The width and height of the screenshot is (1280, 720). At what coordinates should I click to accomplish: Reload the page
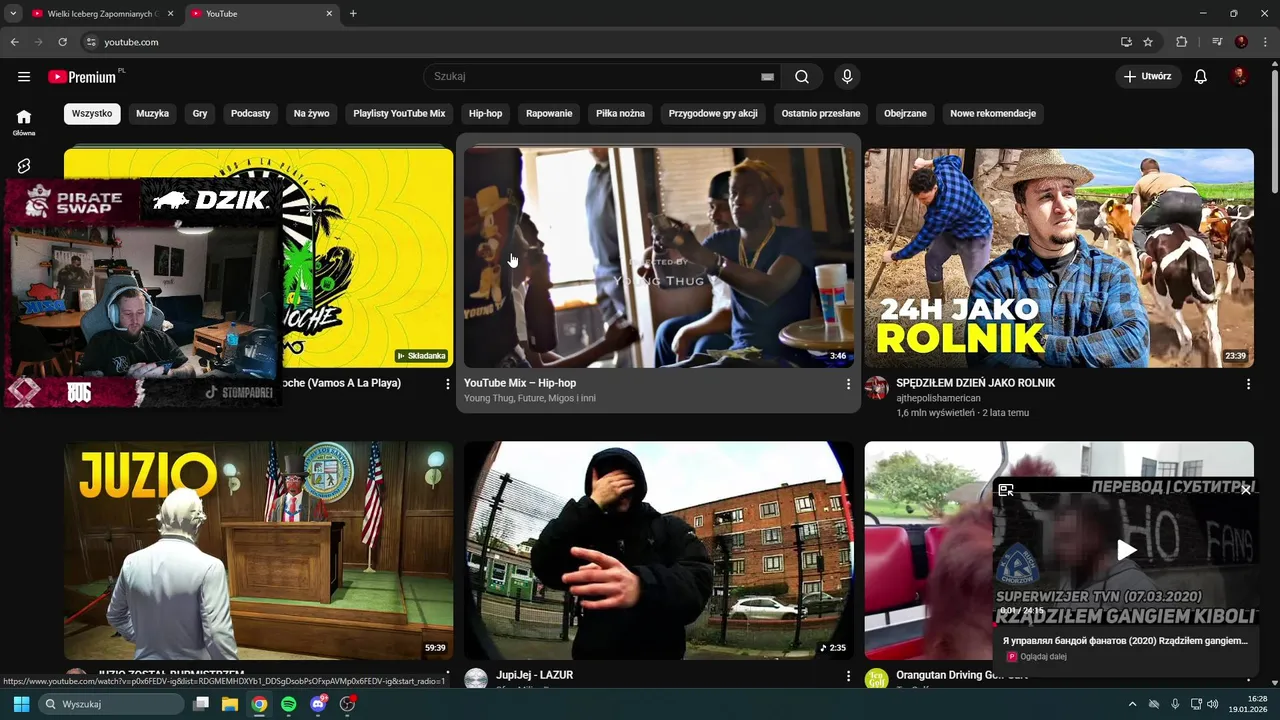point(62,42)
